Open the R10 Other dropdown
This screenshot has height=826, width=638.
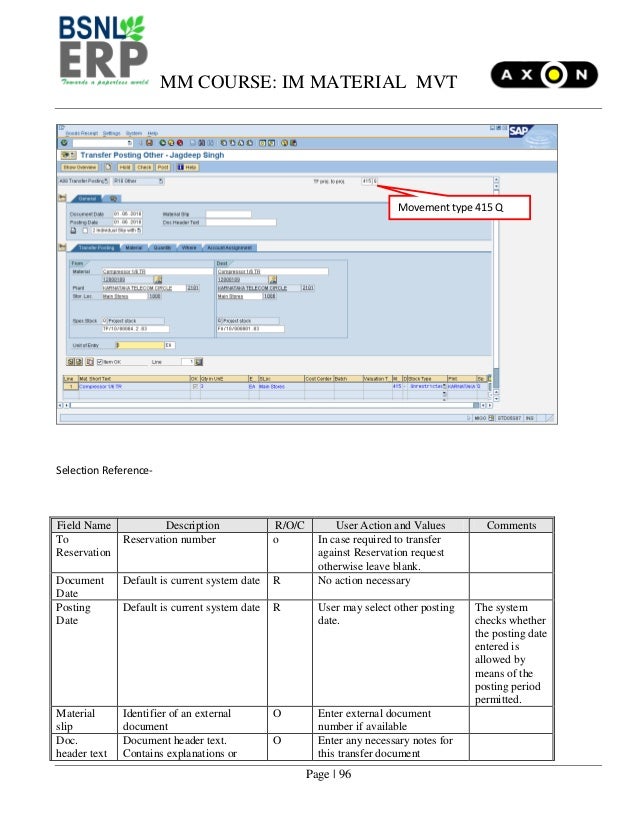(161, 181)
